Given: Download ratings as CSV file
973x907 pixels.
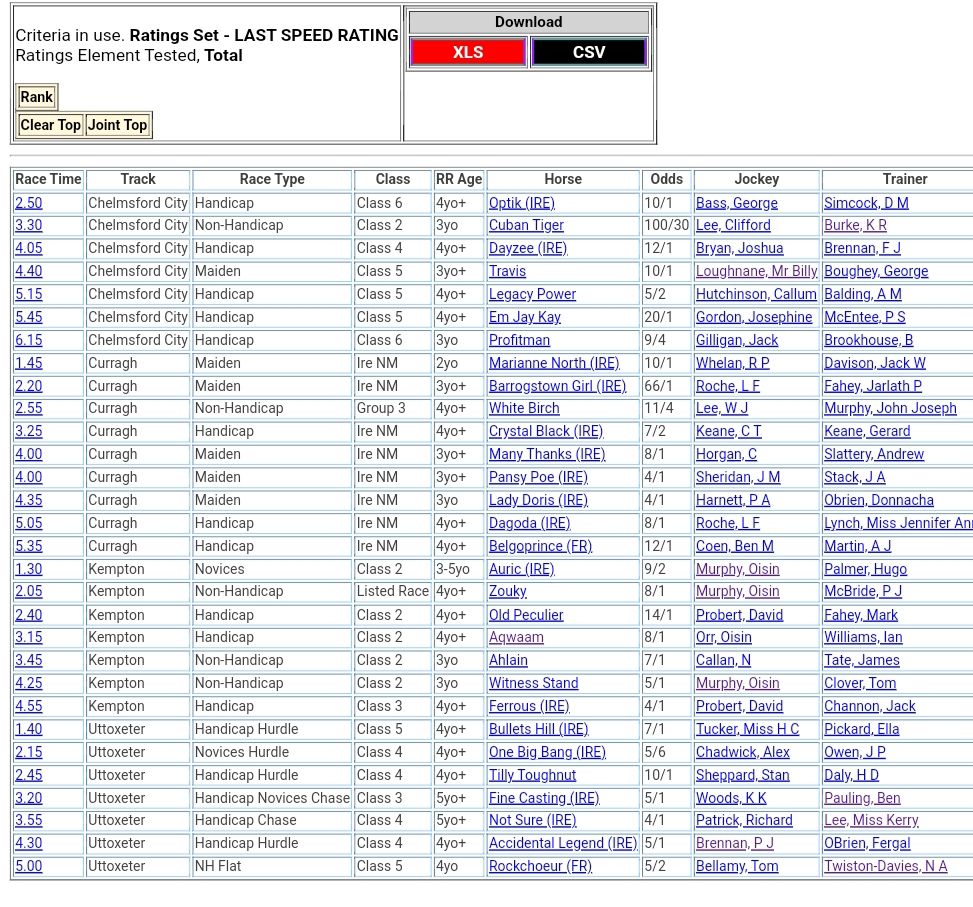Looking at the screenshot, I should (x=588, y=52).
